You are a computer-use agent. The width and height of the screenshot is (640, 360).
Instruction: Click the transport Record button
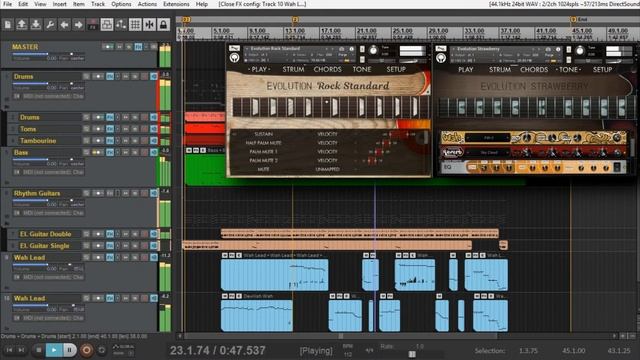click(x=86, y=350)
